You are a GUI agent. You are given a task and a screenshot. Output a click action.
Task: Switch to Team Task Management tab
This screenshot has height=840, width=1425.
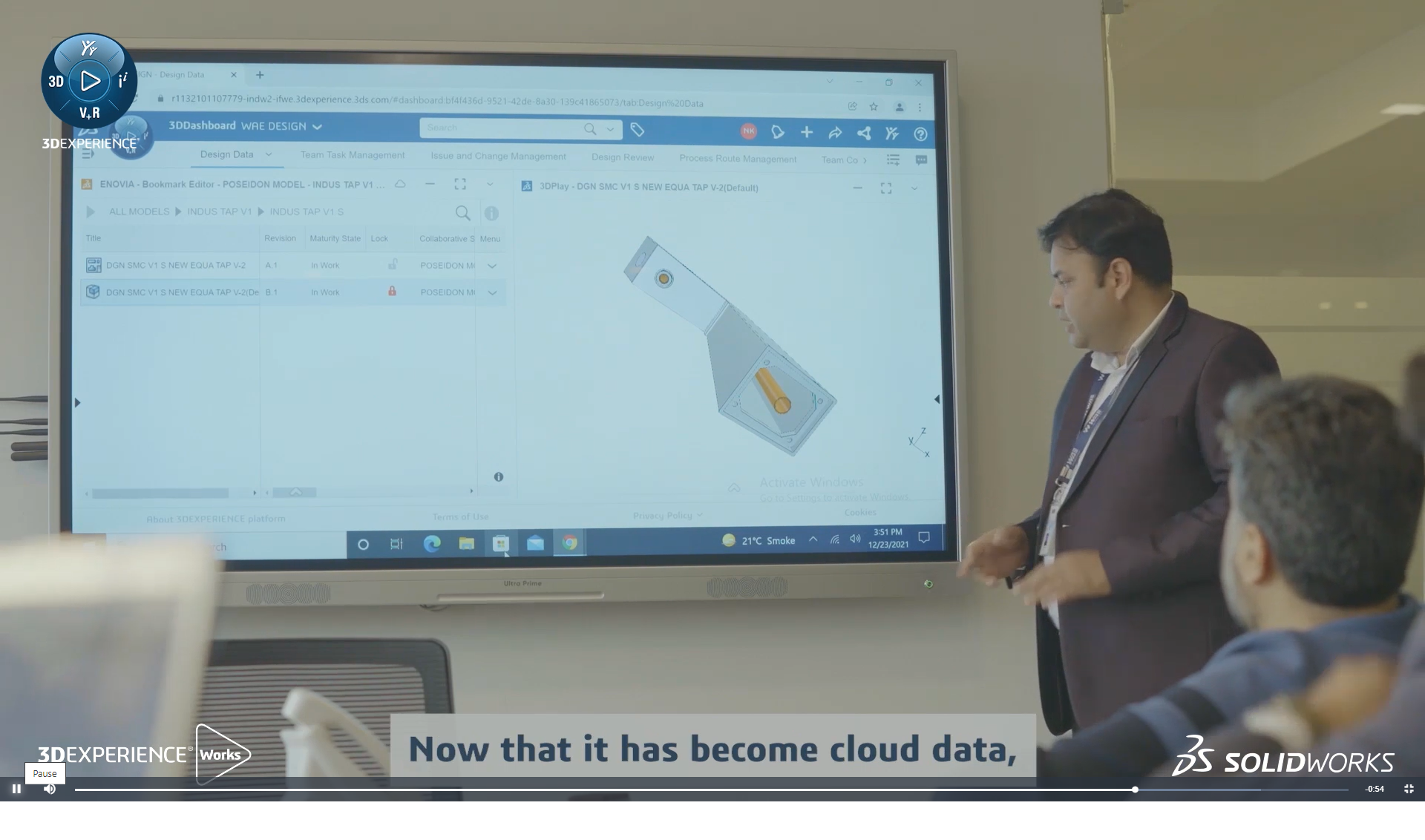pyautogui.click(x=352, y=158)
